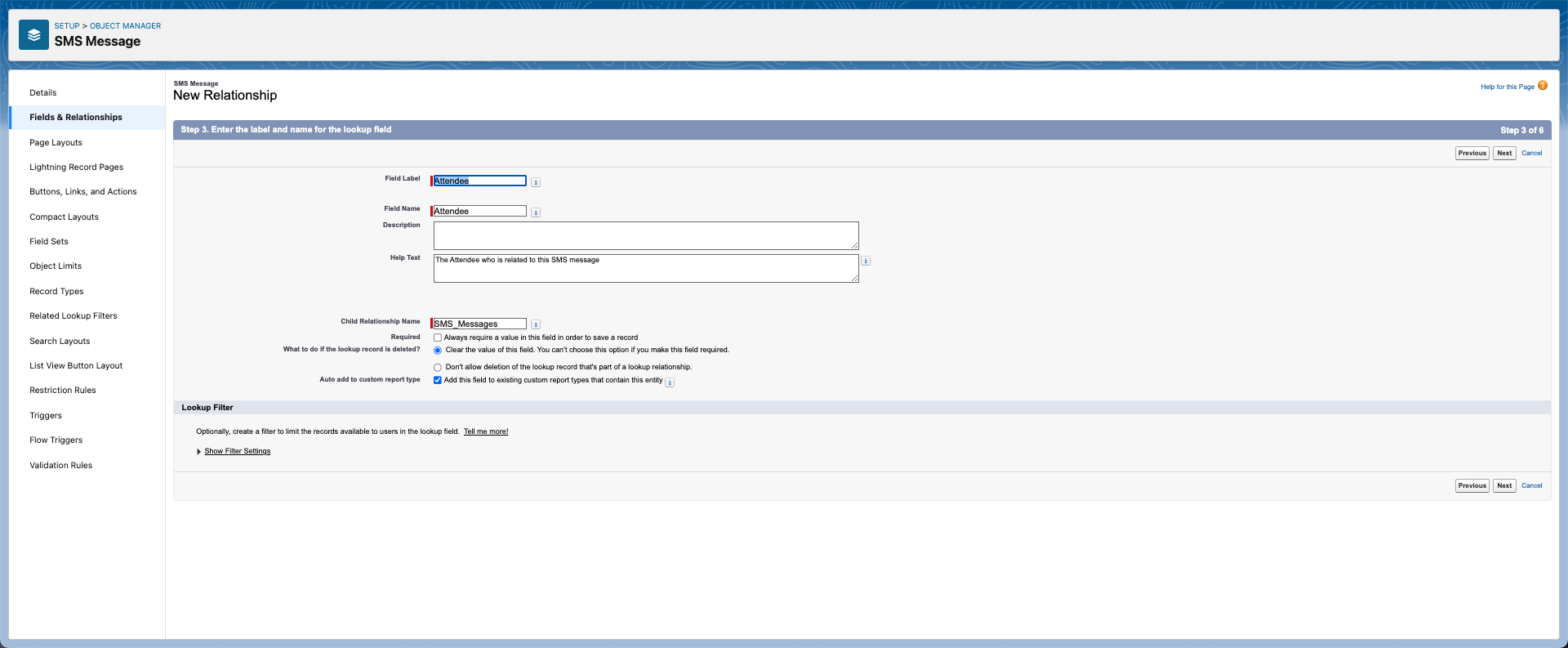Click info icon beside Help Text box
Screen dimensions: 1568x648
(x=866, y=261)
